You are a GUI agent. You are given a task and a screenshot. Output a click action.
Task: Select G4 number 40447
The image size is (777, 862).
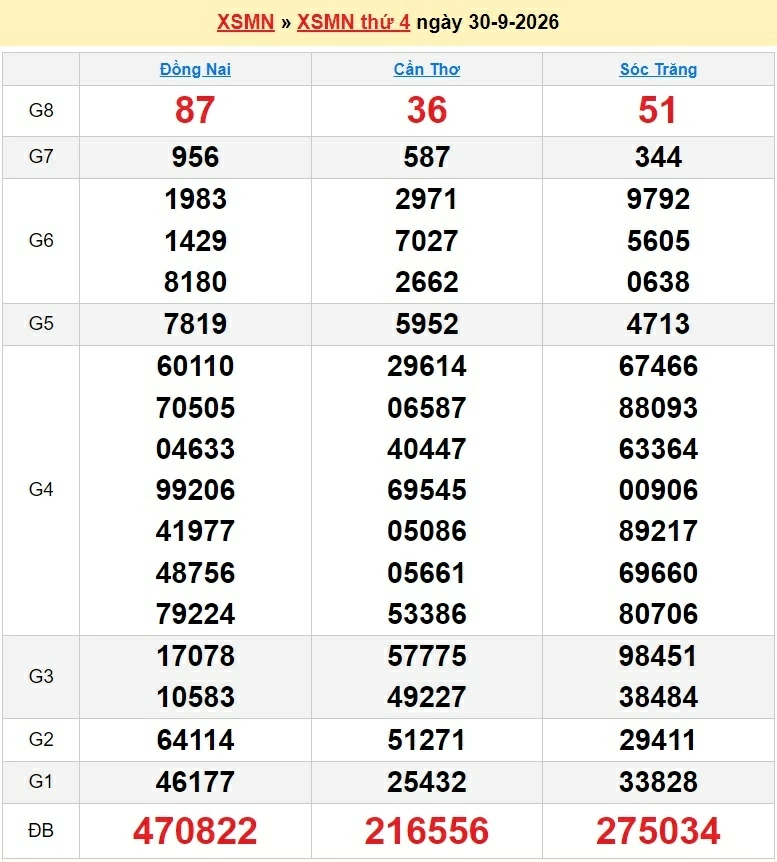(x=427, y=449)
